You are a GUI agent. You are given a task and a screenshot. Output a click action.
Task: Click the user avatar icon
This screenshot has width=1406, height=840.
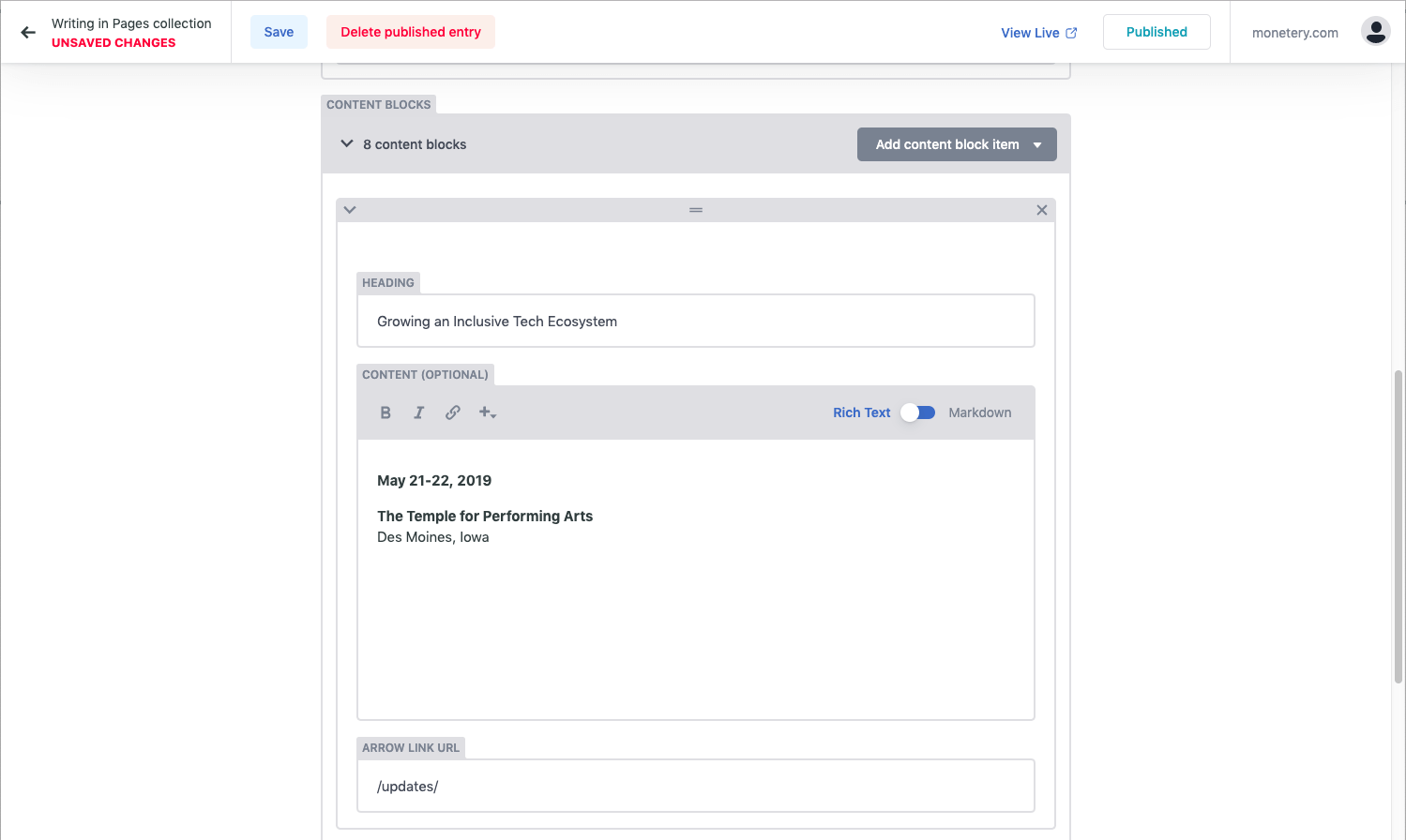tap(1375, 30)
